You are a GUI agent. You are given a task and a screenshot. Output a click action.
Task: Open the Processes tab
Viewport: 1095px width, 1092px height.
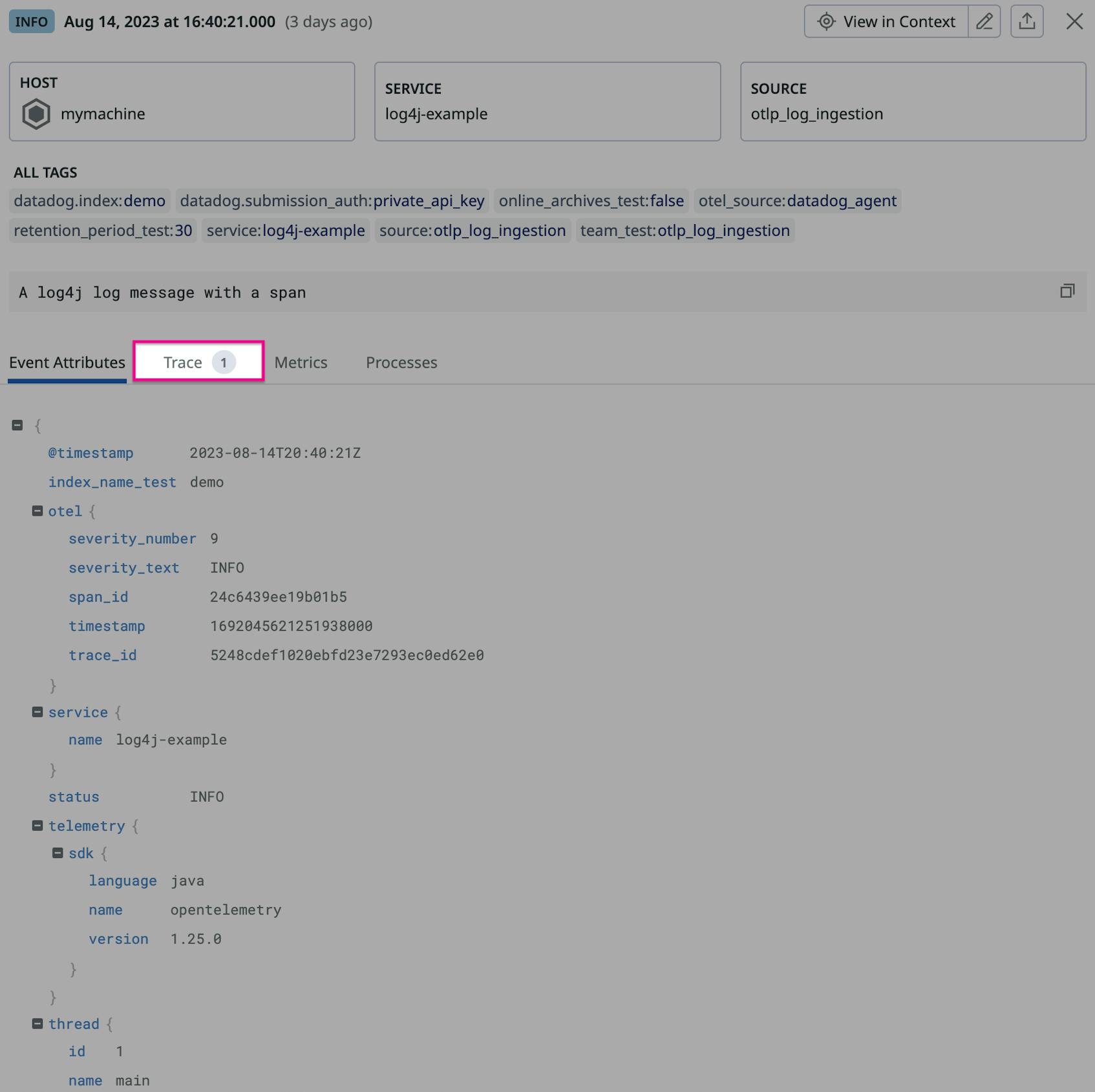pyautogui.click(x=401, y=362)
